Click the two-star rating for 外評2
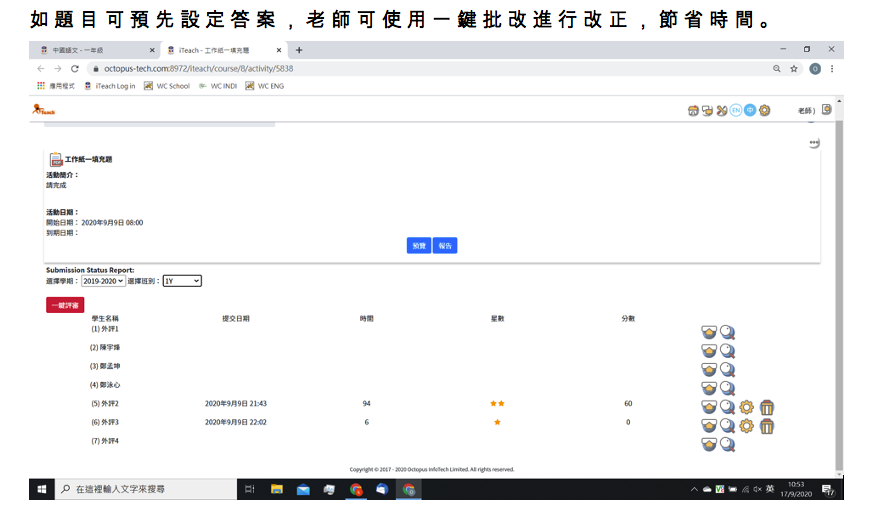Image resolution: width=884 pixels, height=523 pixels. click(x=497, y=404)
